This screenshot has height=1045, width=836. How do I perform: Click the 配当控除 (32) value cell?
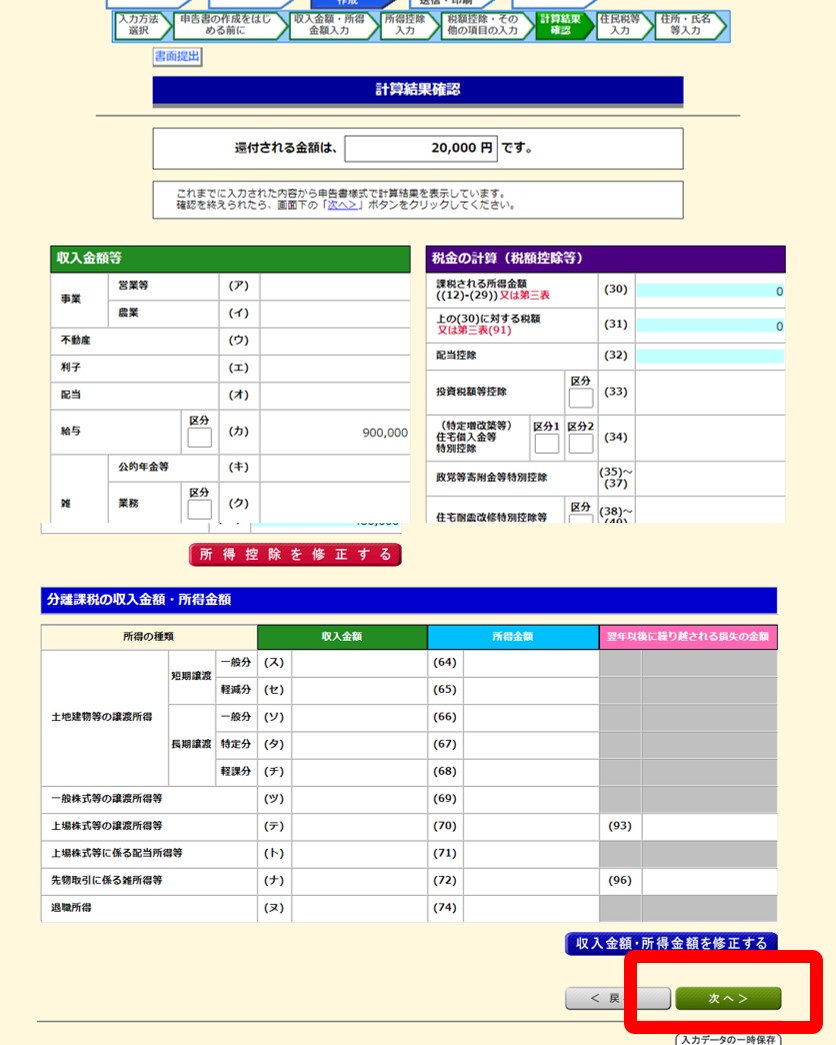[711, 355]
